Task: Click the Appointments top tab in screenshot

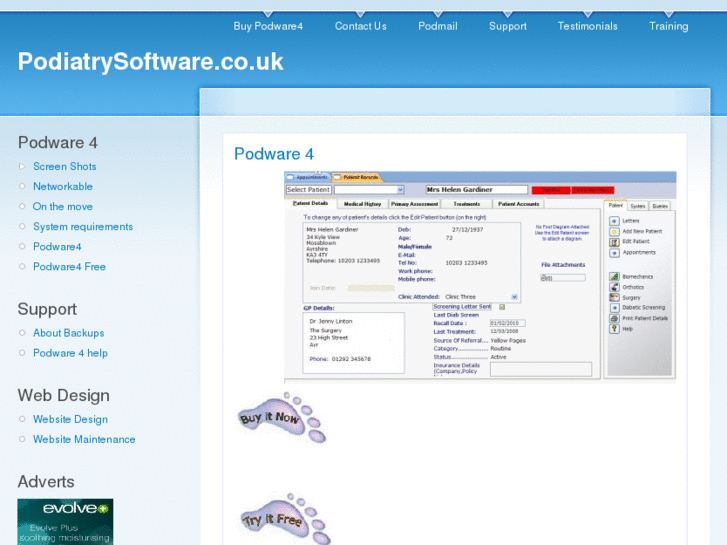Action: point(308,177)
